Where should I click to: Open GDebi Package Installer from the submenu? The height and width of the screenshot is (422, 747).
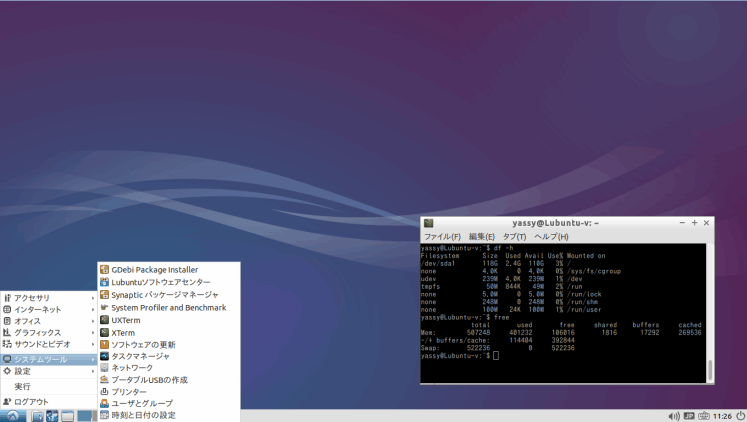(169, 270)
